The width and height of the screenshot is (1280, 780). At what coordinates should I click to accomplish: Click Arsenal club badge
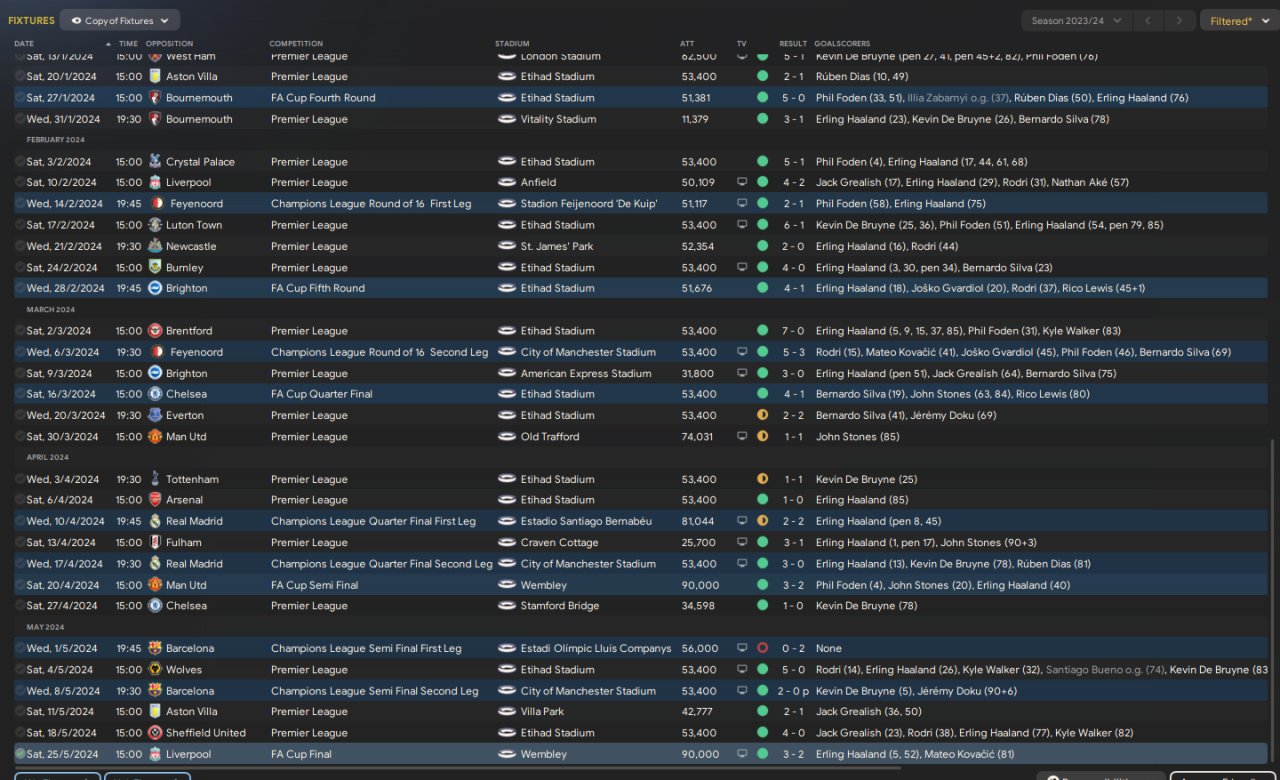point(155,500)
